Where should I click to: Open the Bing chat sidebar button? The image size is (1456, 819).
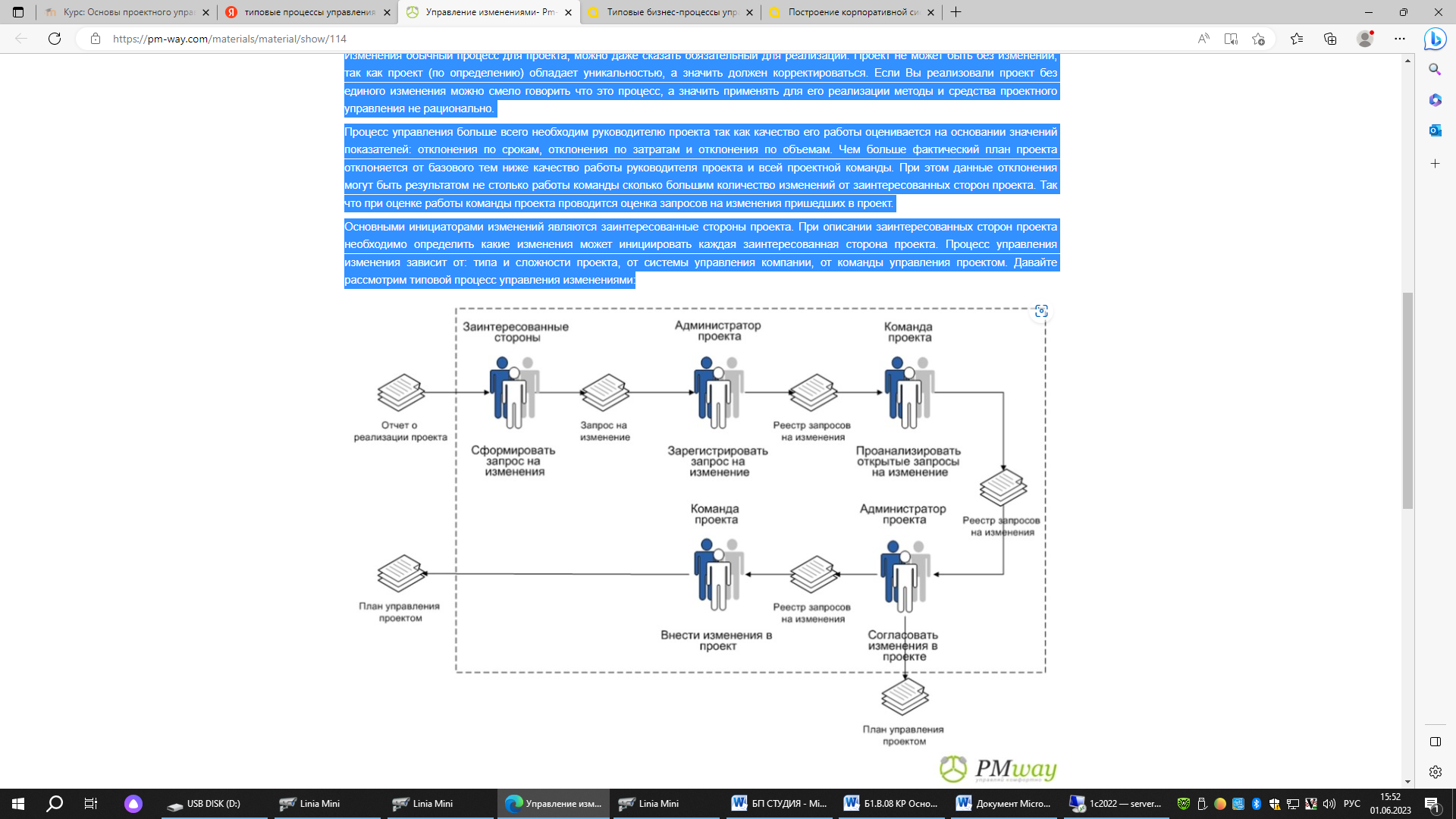click(1435, 39)
